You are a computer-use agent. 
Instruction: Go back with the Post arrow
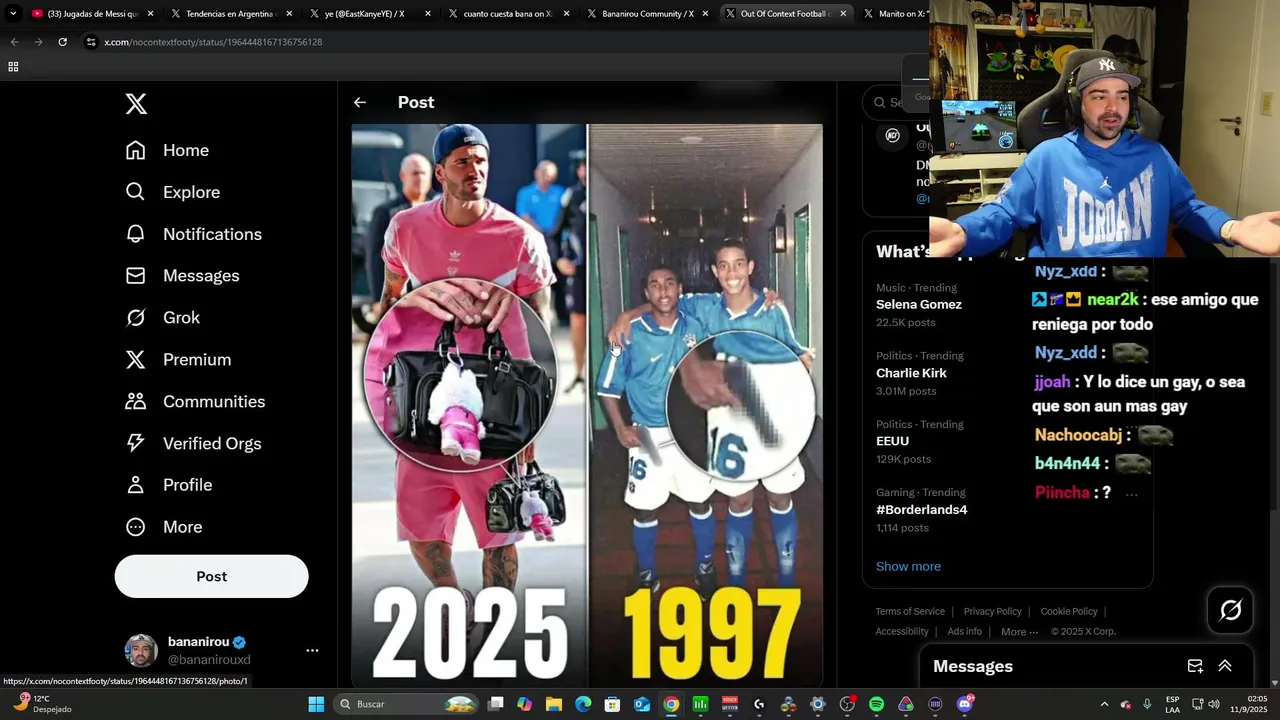[x=360, y=102]
